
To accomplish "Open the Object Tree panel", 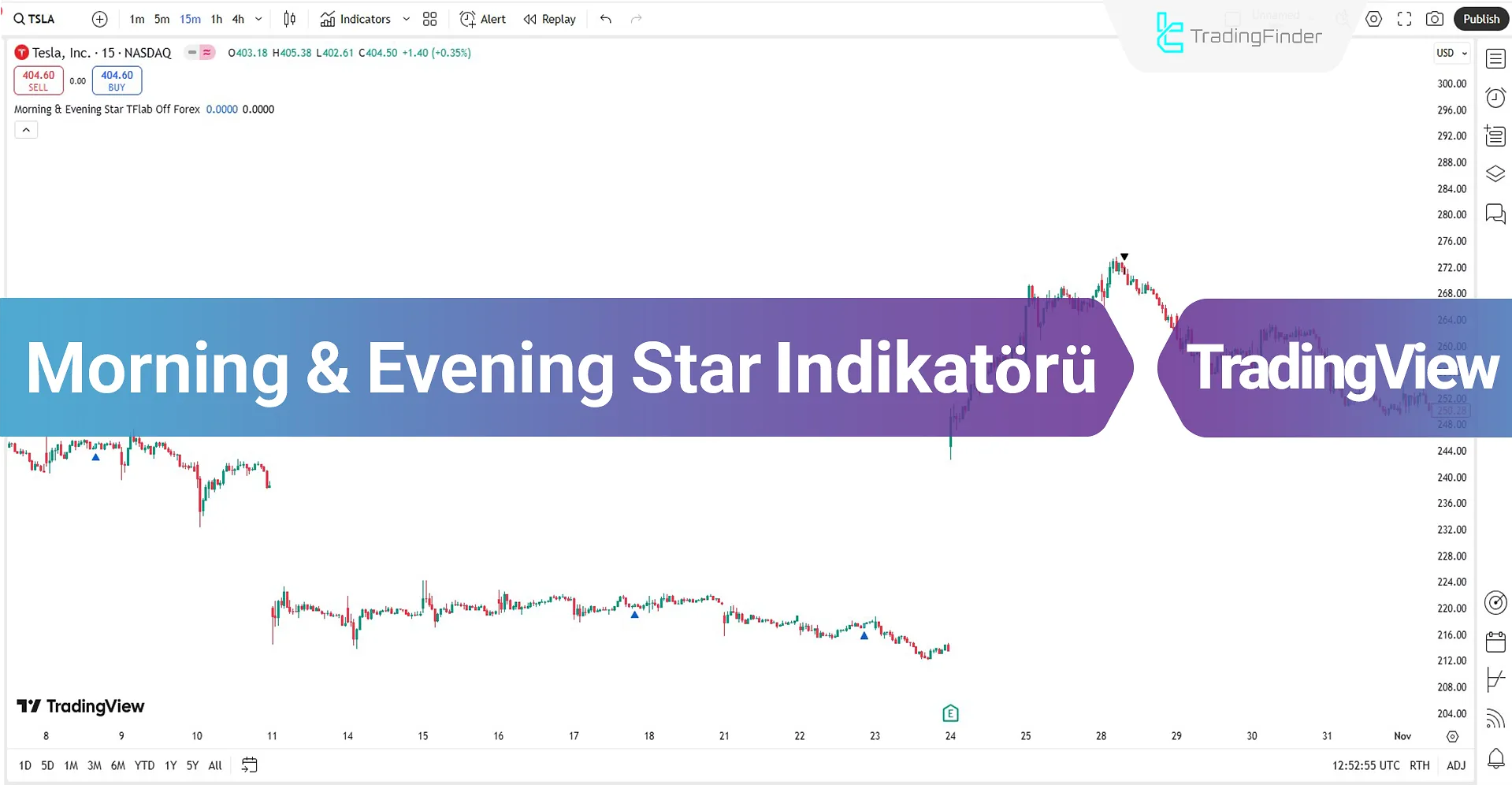I will pyautogui.click(x=1495, y=173).
